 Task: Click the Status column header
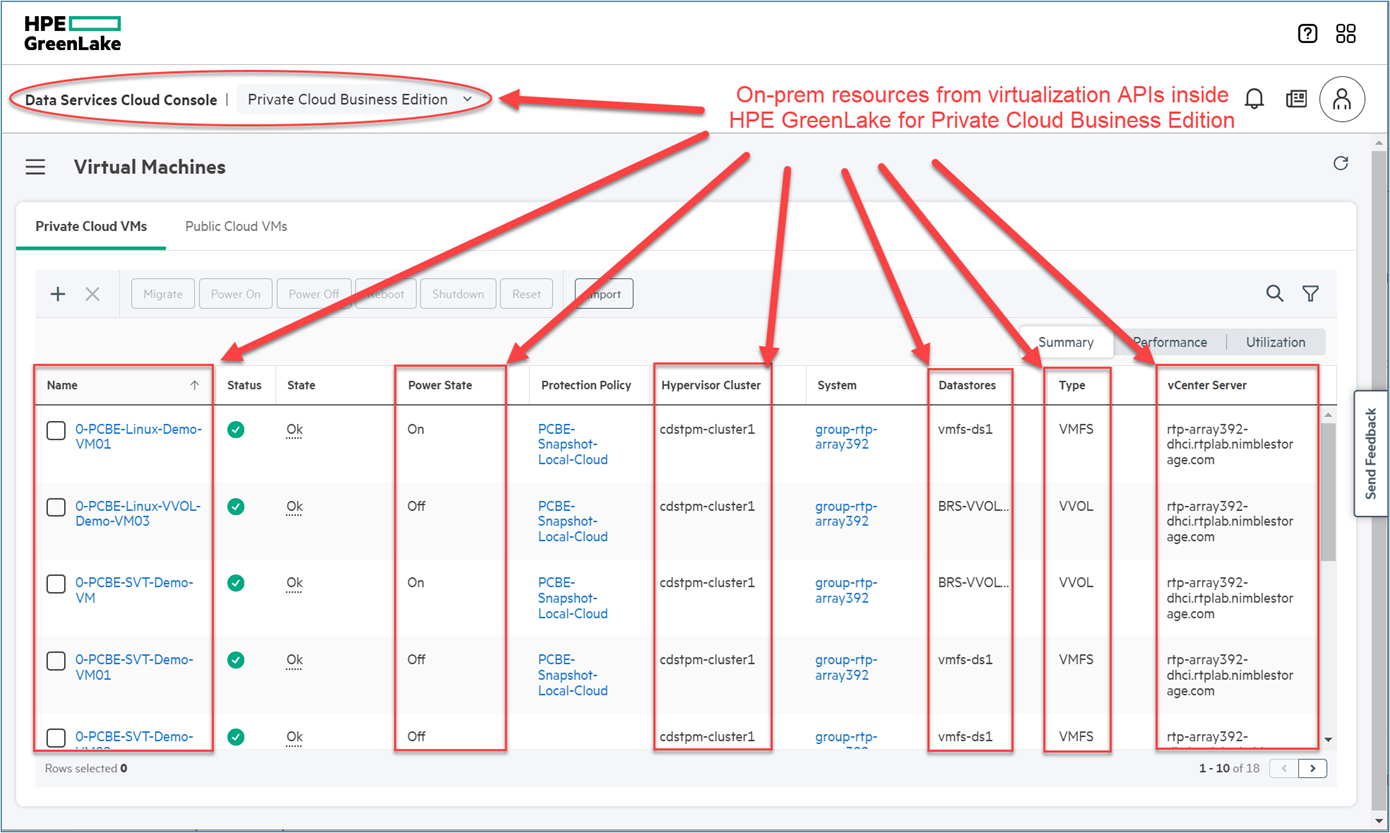coord(244,385)
